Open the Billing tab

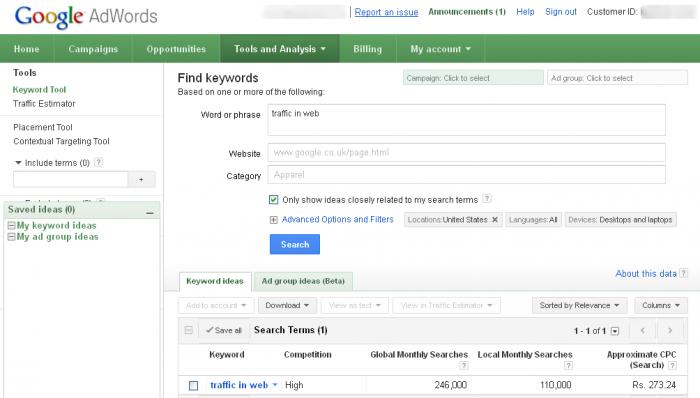click(x=368, y=49)
